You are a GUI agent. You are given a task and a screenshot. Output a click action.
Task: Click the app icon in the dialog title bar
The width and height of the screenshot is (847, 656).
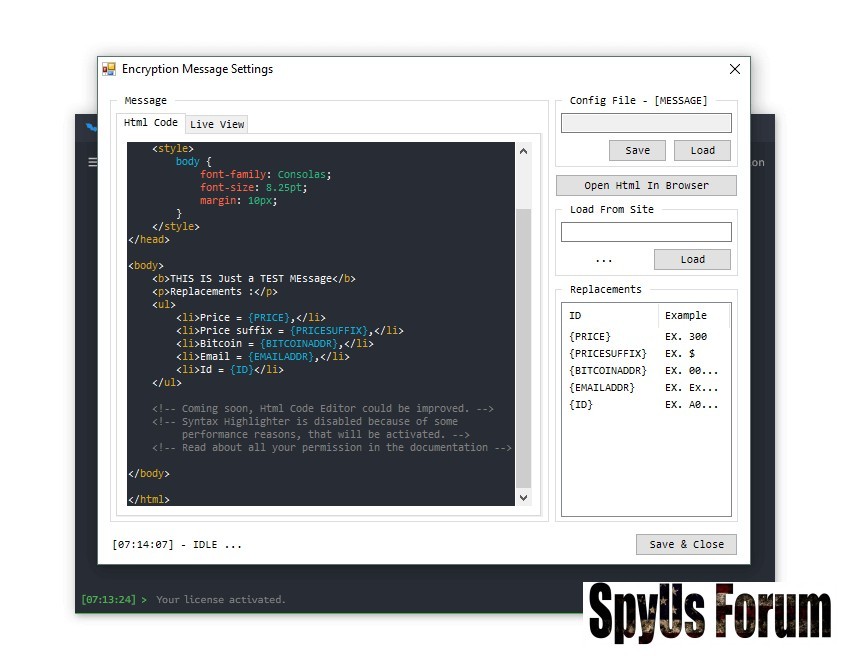[x=109, y=69]
